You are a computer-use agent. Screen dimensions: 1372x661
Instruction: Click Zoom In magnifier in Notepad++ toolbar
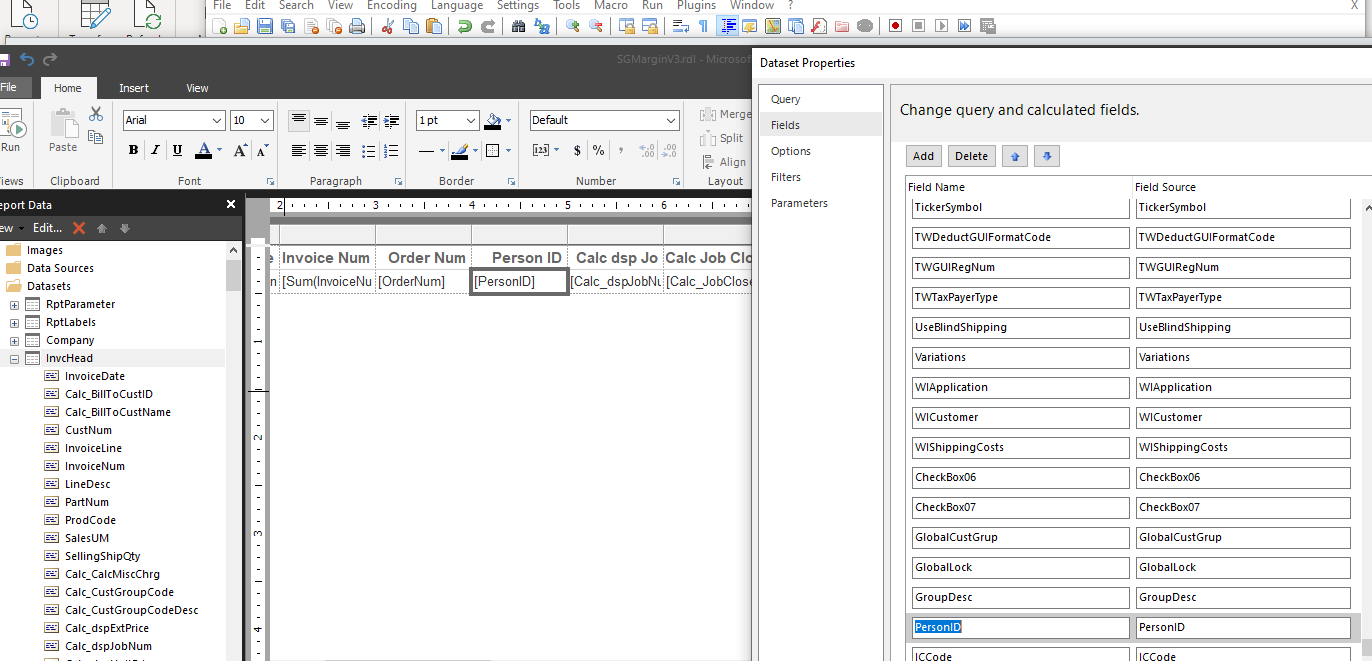tap(573, 26)
